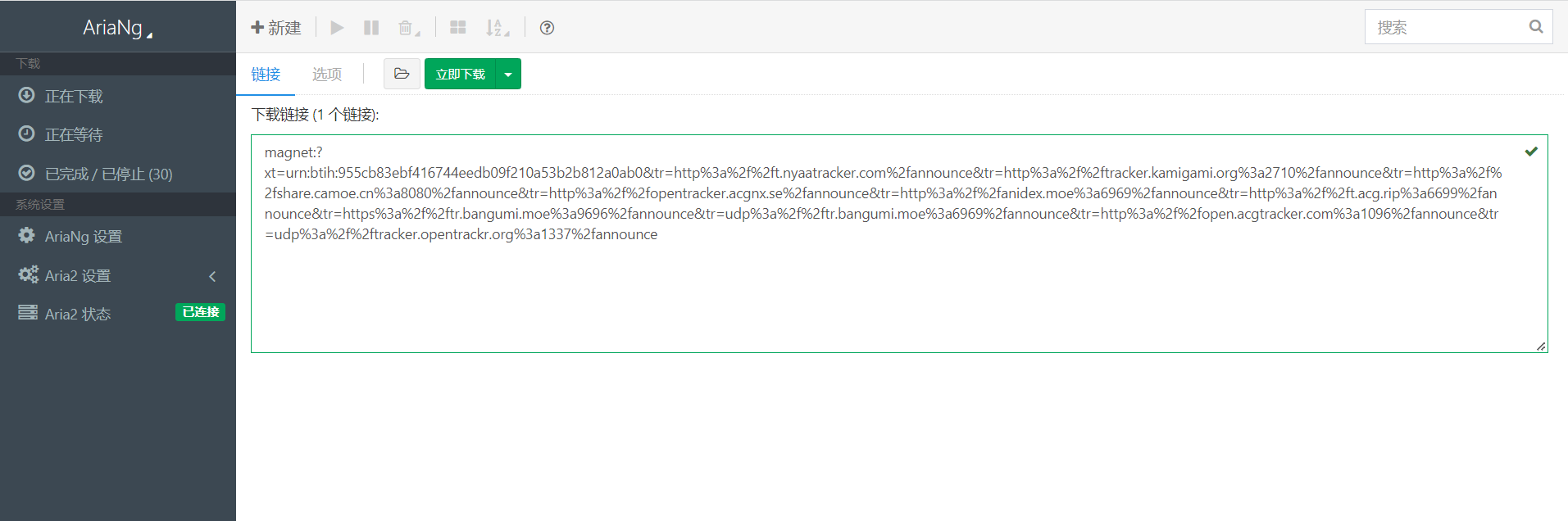Screen dimensions: 1568x521
Task: Select the 链接 tab
Action: pyautogui.click(x=266, y=75)
